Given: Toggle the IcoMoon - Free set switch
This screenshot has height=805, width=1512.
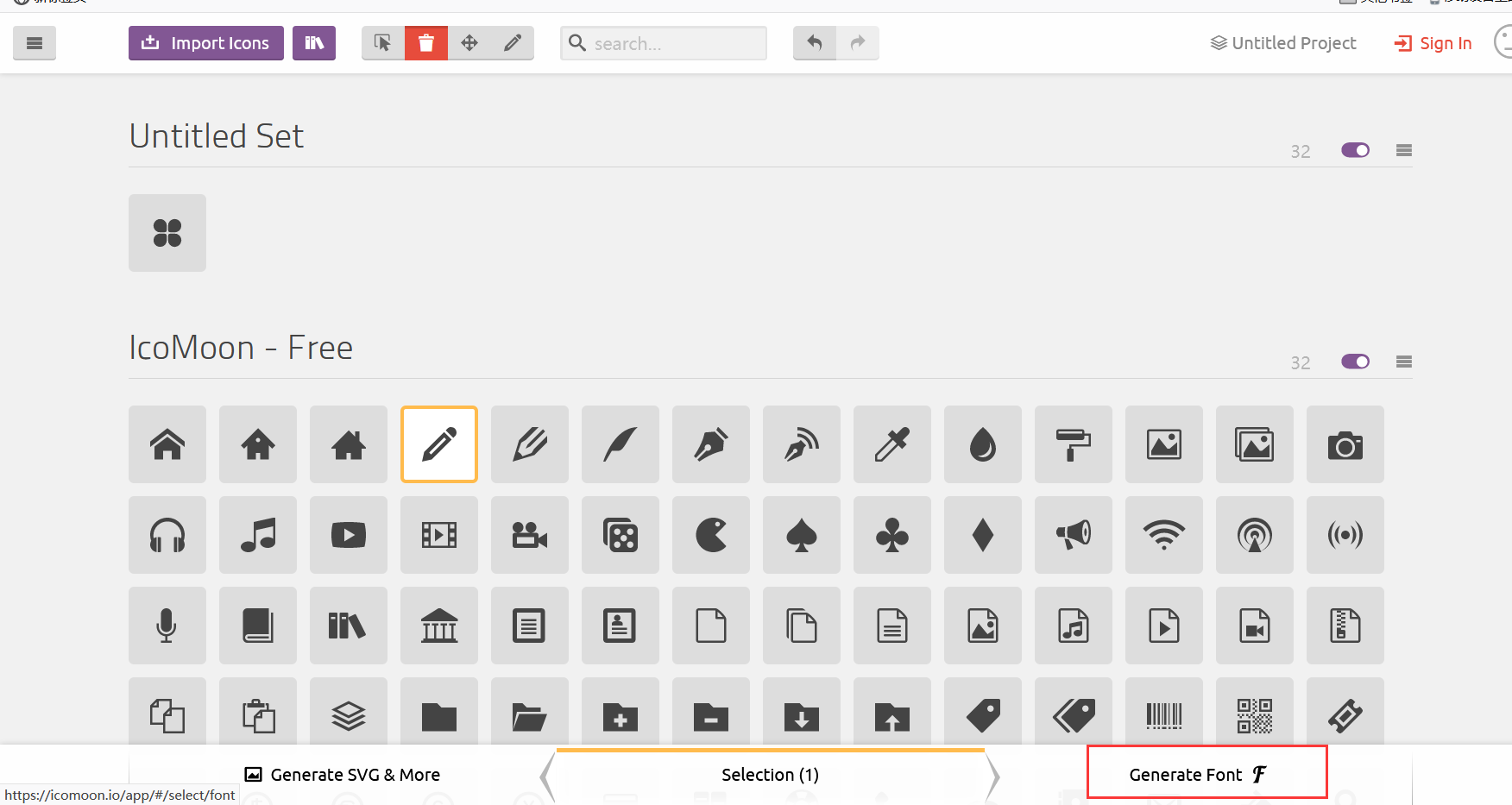Looking at the screenshot, I should click(1355, 362).
